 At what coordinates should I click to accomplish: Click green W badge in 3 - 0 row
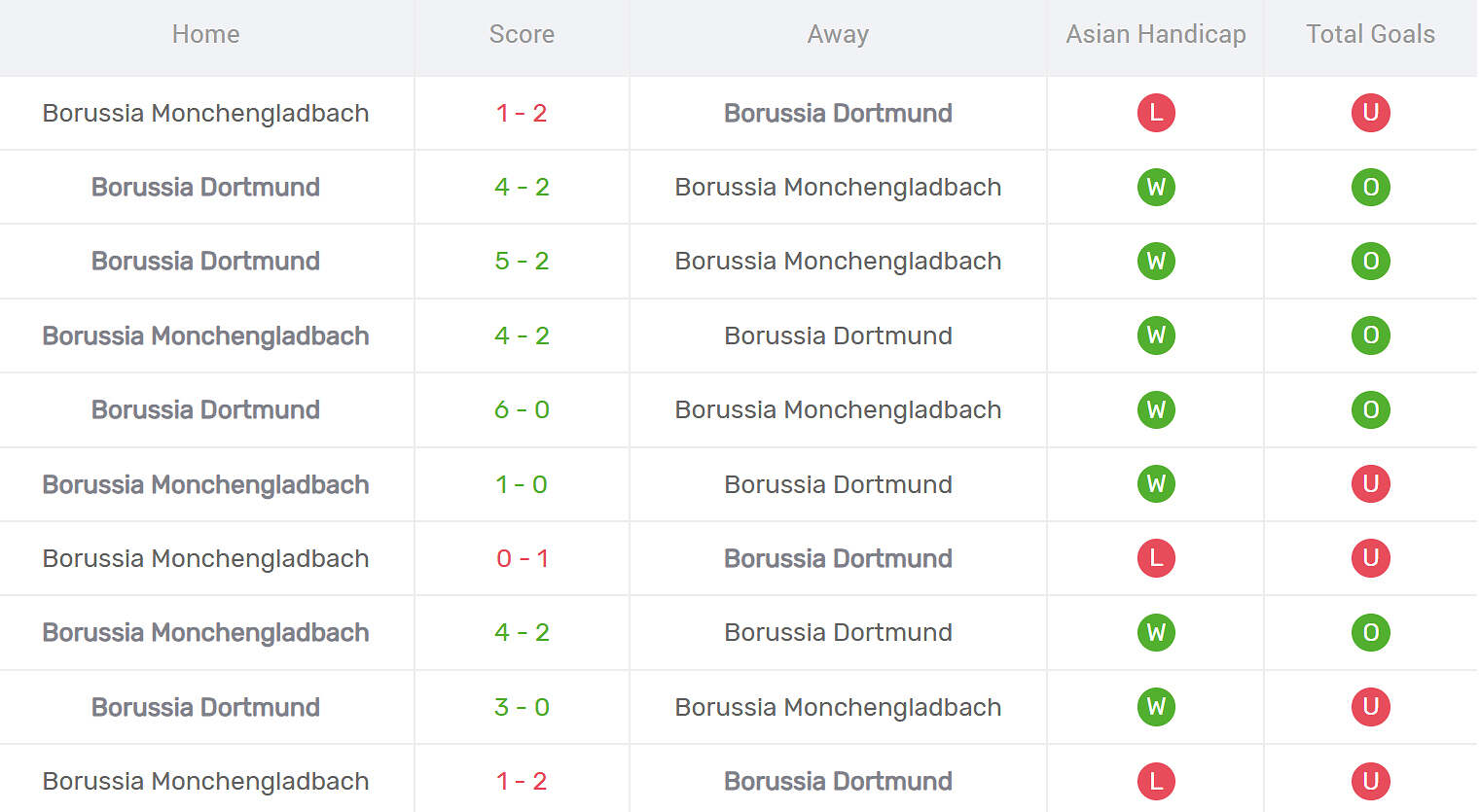tap(1156, 707)
